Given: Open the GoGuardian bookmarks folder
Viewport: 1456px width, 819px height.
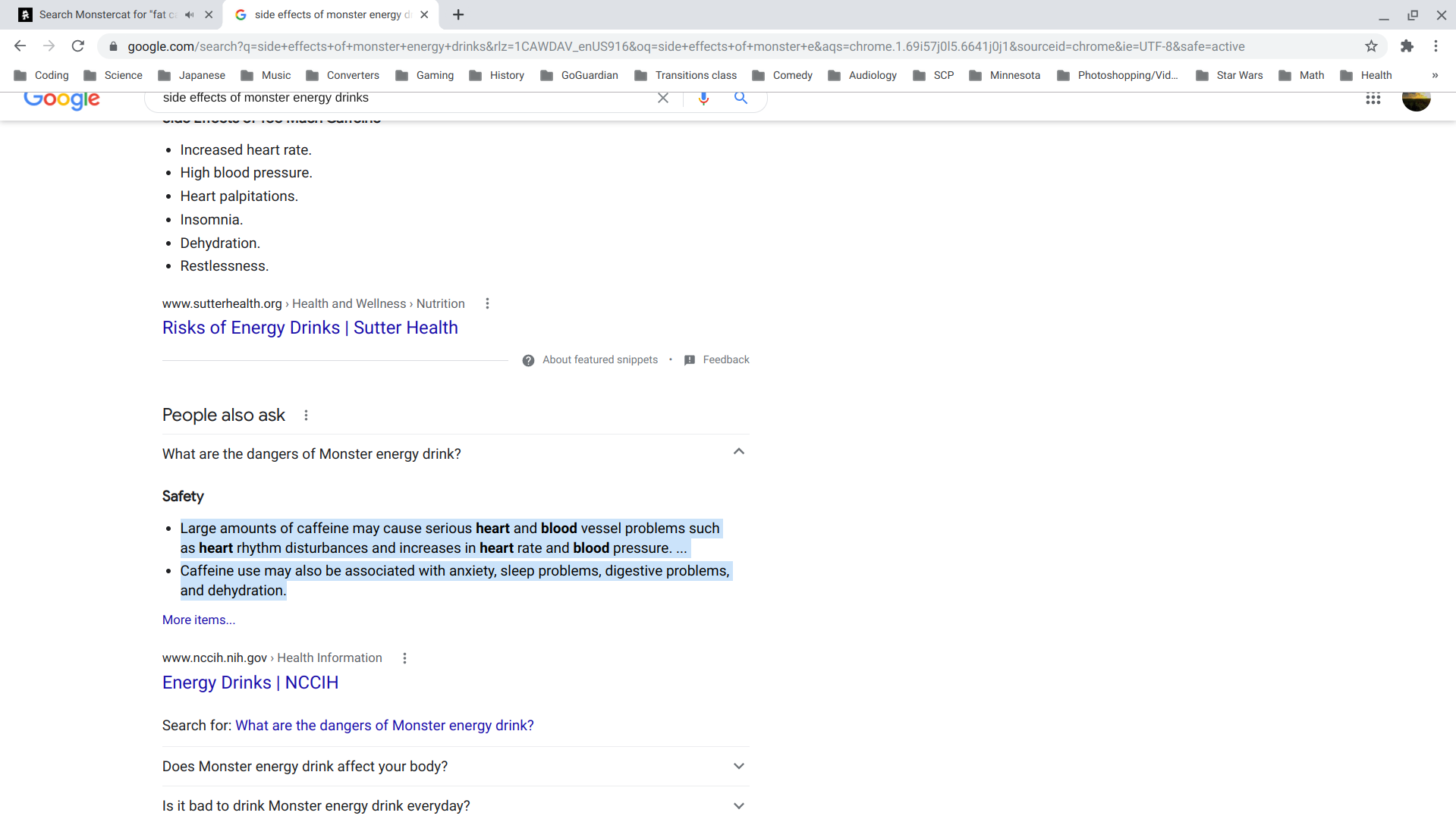Looking at the screenshot, I should coord(580,75).
